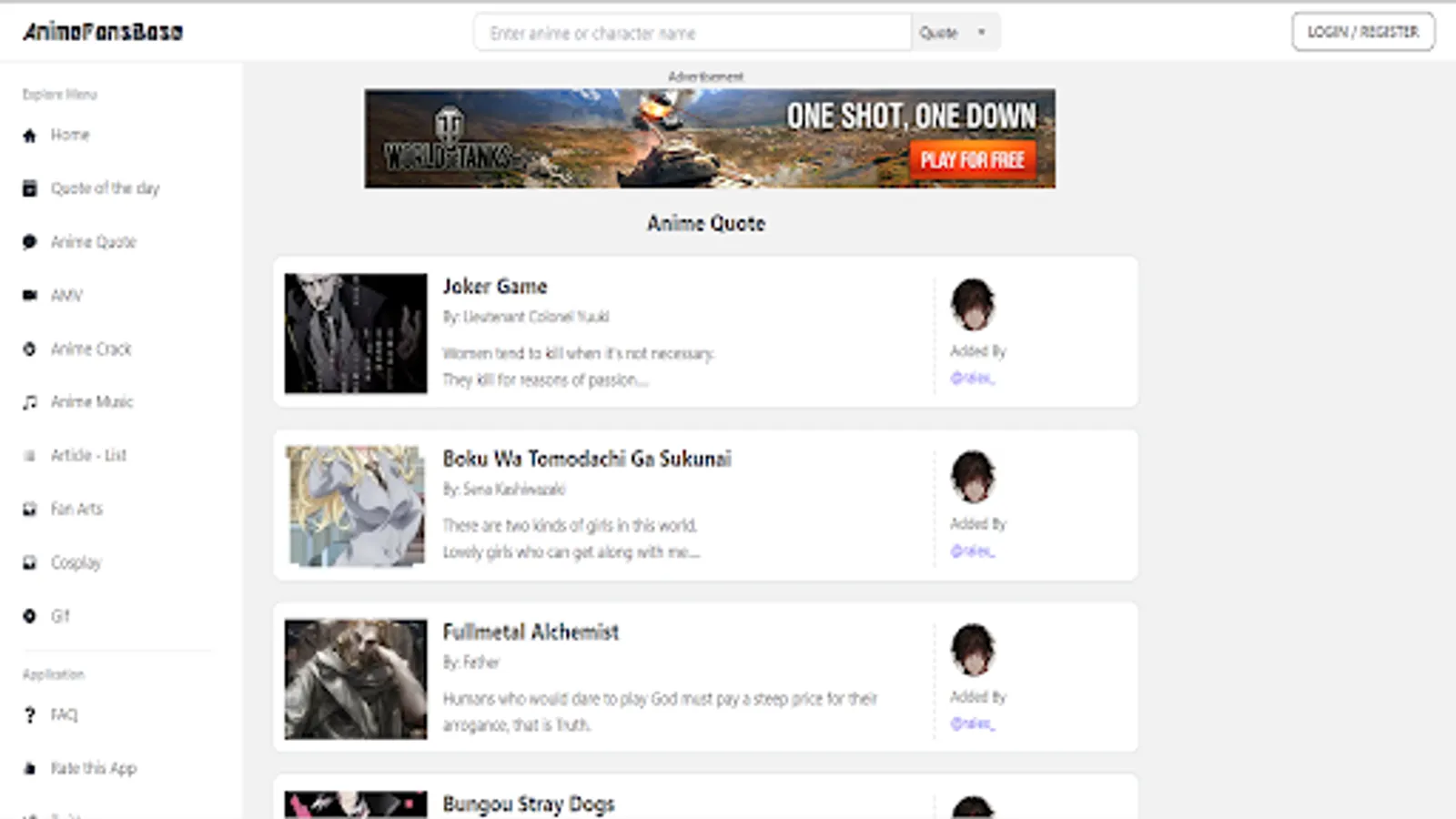Open the Quote search type dropdown
The image size is (1456, 819).
pos(955,33)
